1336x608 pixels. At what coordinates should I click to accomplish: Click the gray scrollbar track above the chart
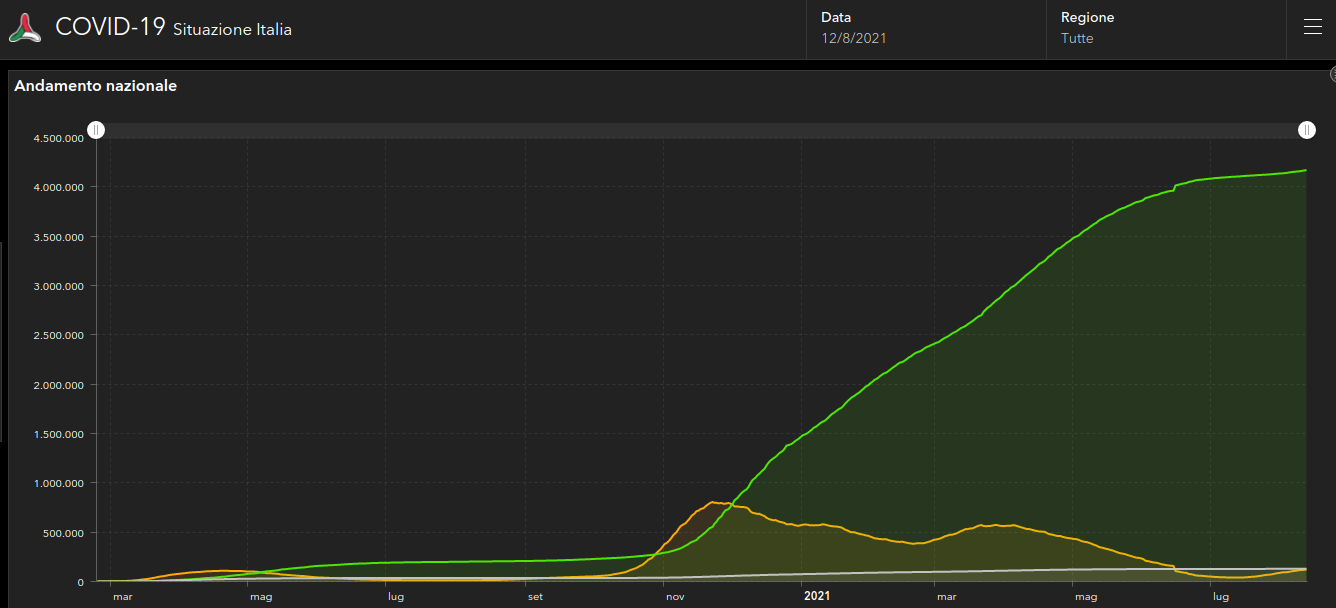click(x=700, y=130)
